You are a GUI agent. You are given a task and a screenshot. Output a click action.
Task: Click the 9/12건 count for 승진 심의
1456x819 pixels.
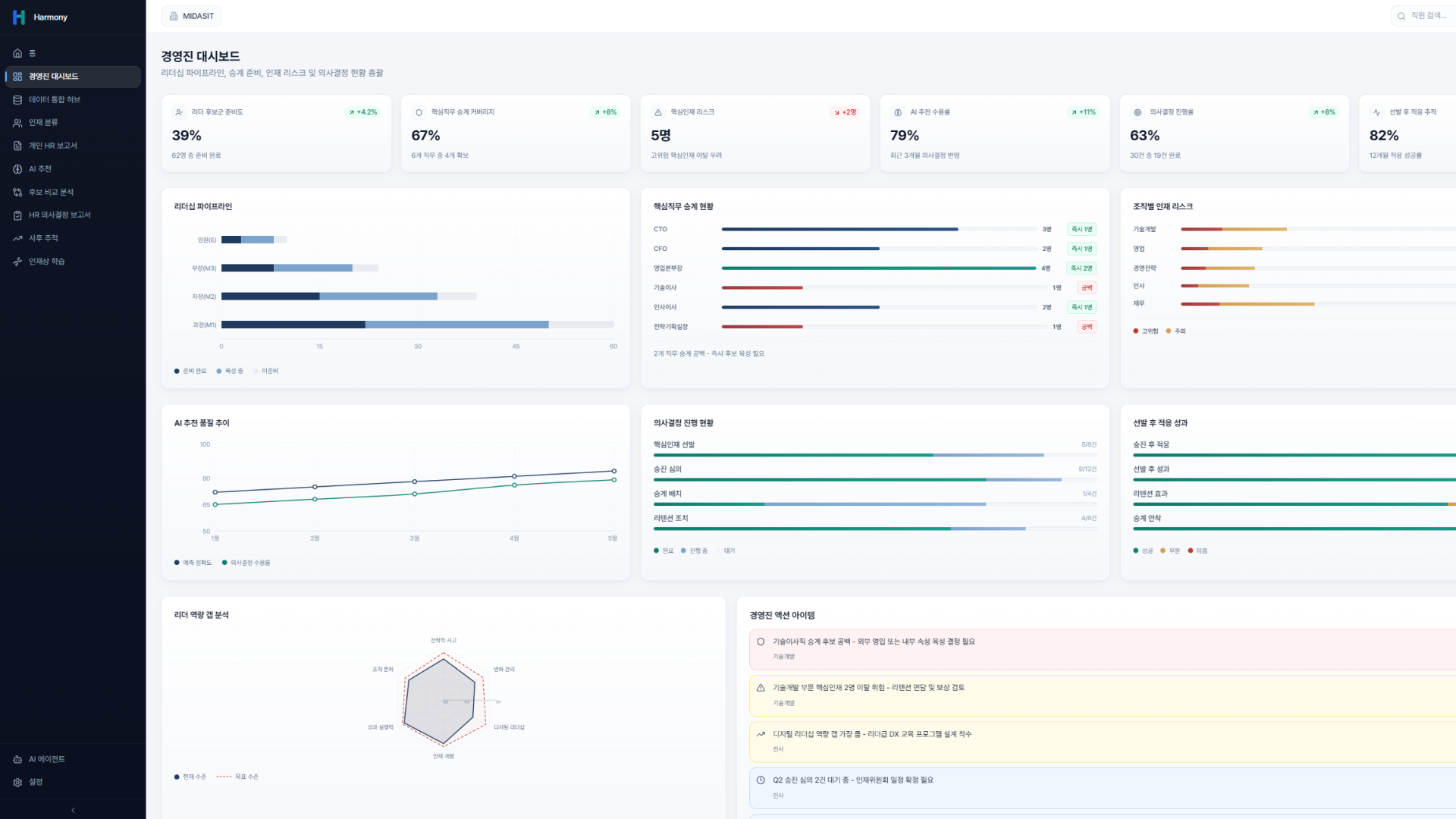click(x=1087, y=469)
